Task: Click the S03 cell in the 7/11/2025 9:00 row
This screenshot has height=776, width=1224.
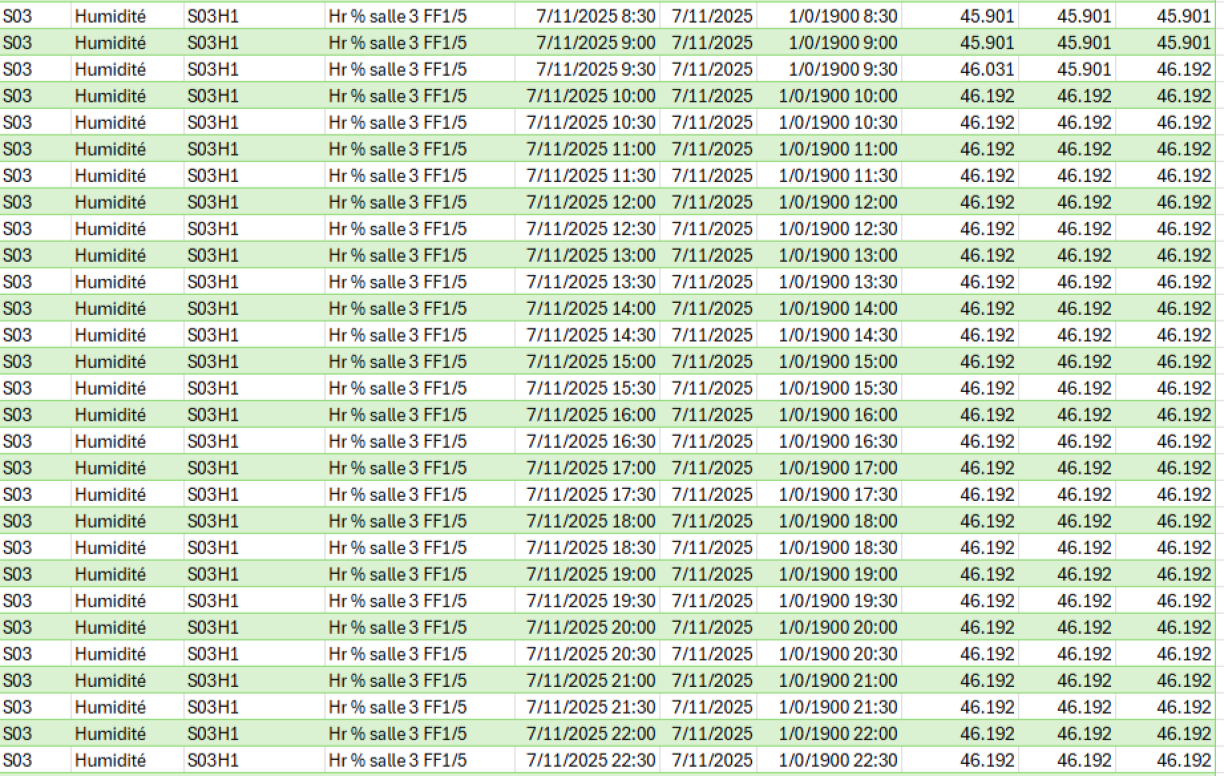Action: tap(17, 43)
